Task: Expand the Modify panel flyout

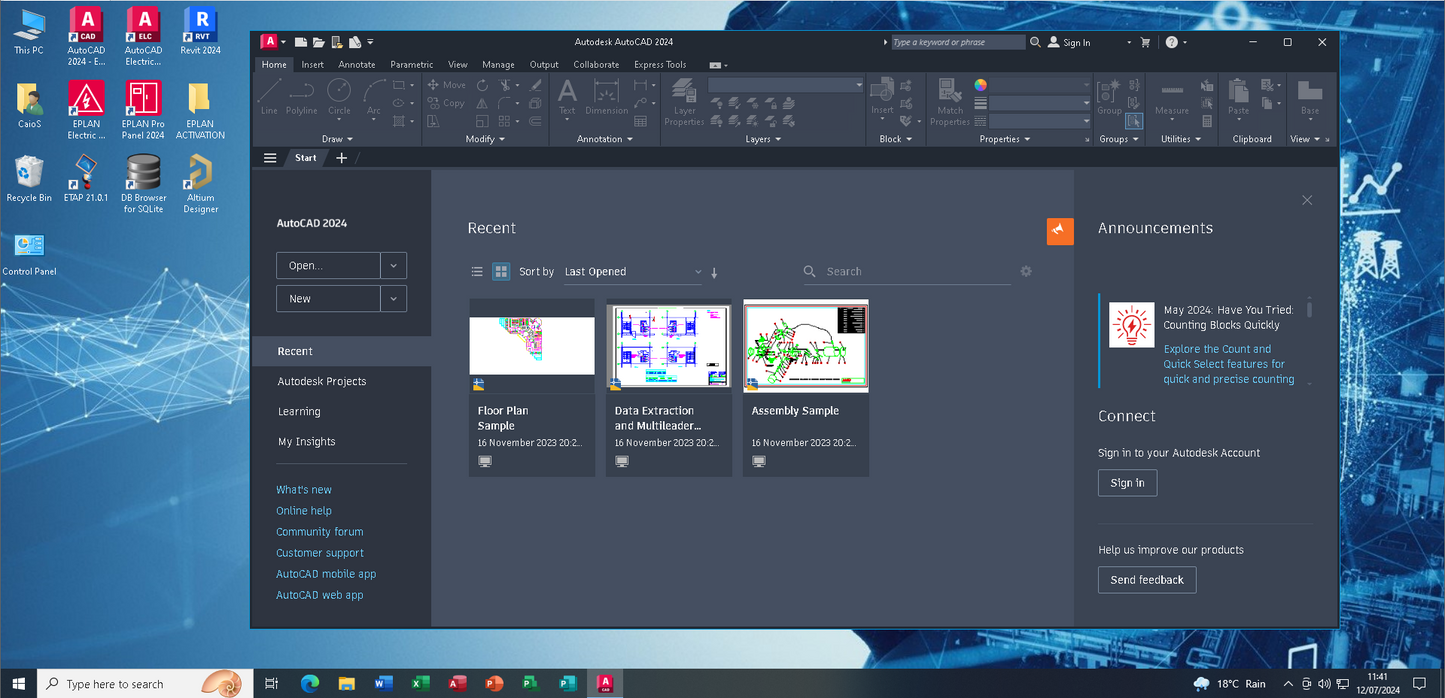Action: coord(486,139)
